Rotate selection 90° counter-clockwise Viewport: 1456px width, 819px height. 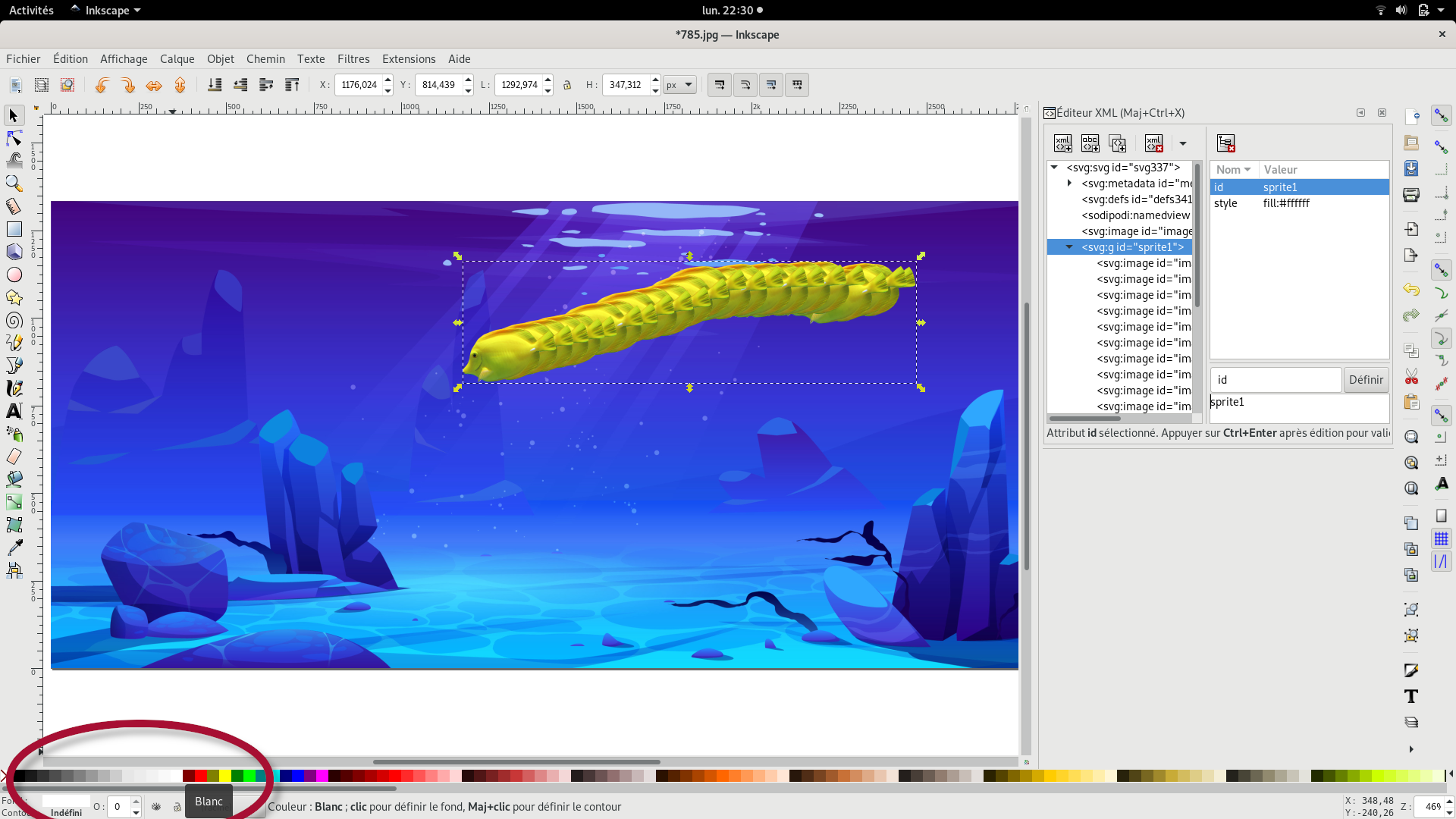coord(102,85)
